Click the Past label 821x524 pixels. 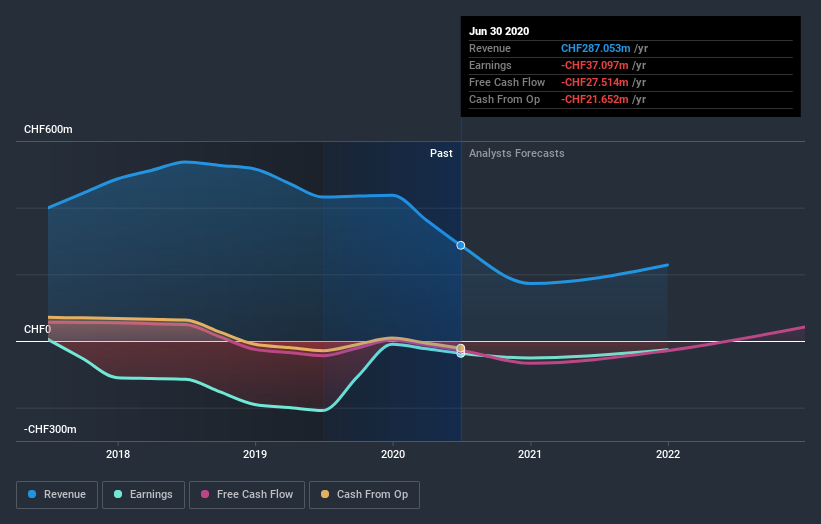pyautogui.click(x=441, y=153)
